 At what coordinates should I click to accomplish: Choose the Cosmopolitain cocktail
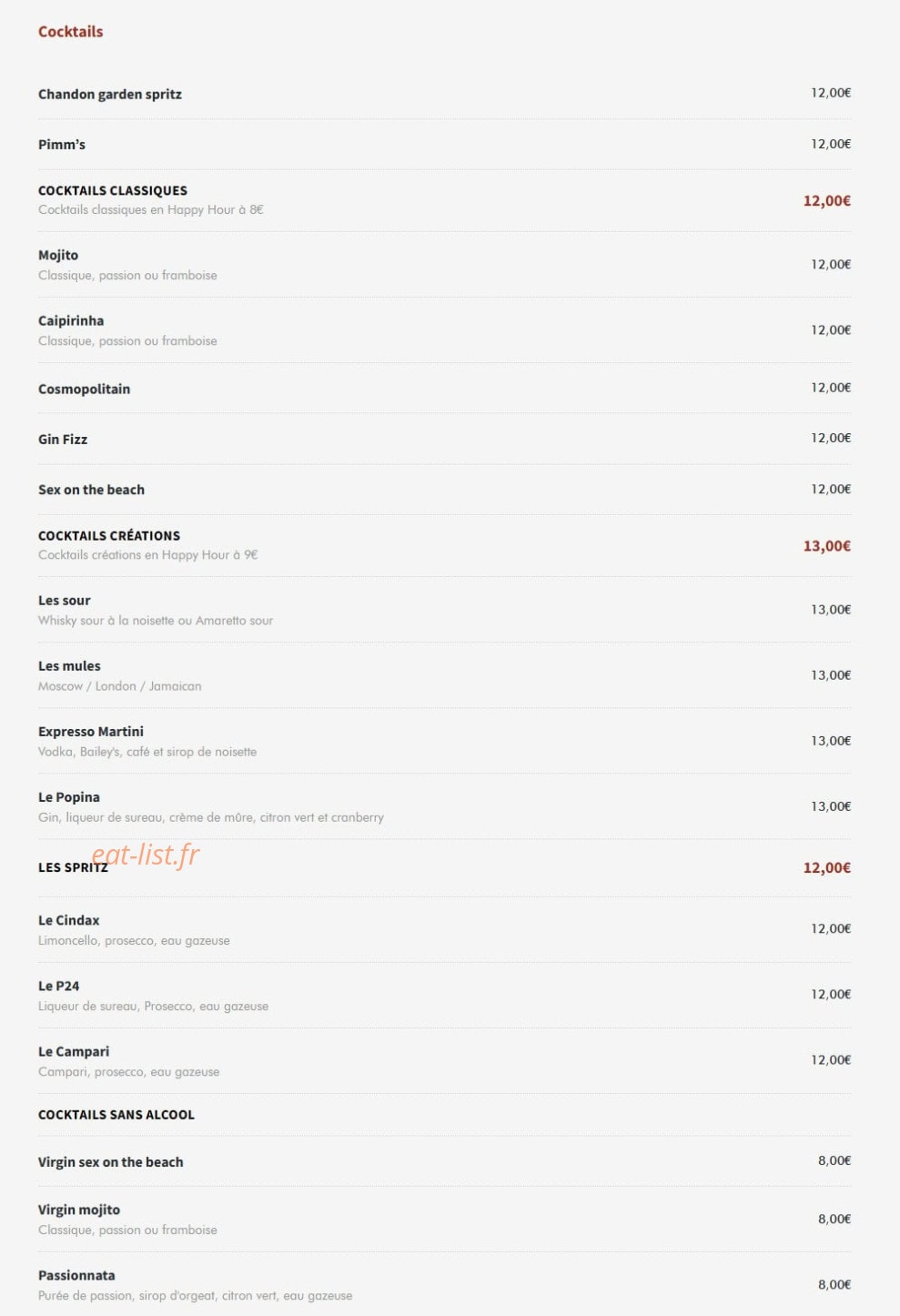[84, 390]
